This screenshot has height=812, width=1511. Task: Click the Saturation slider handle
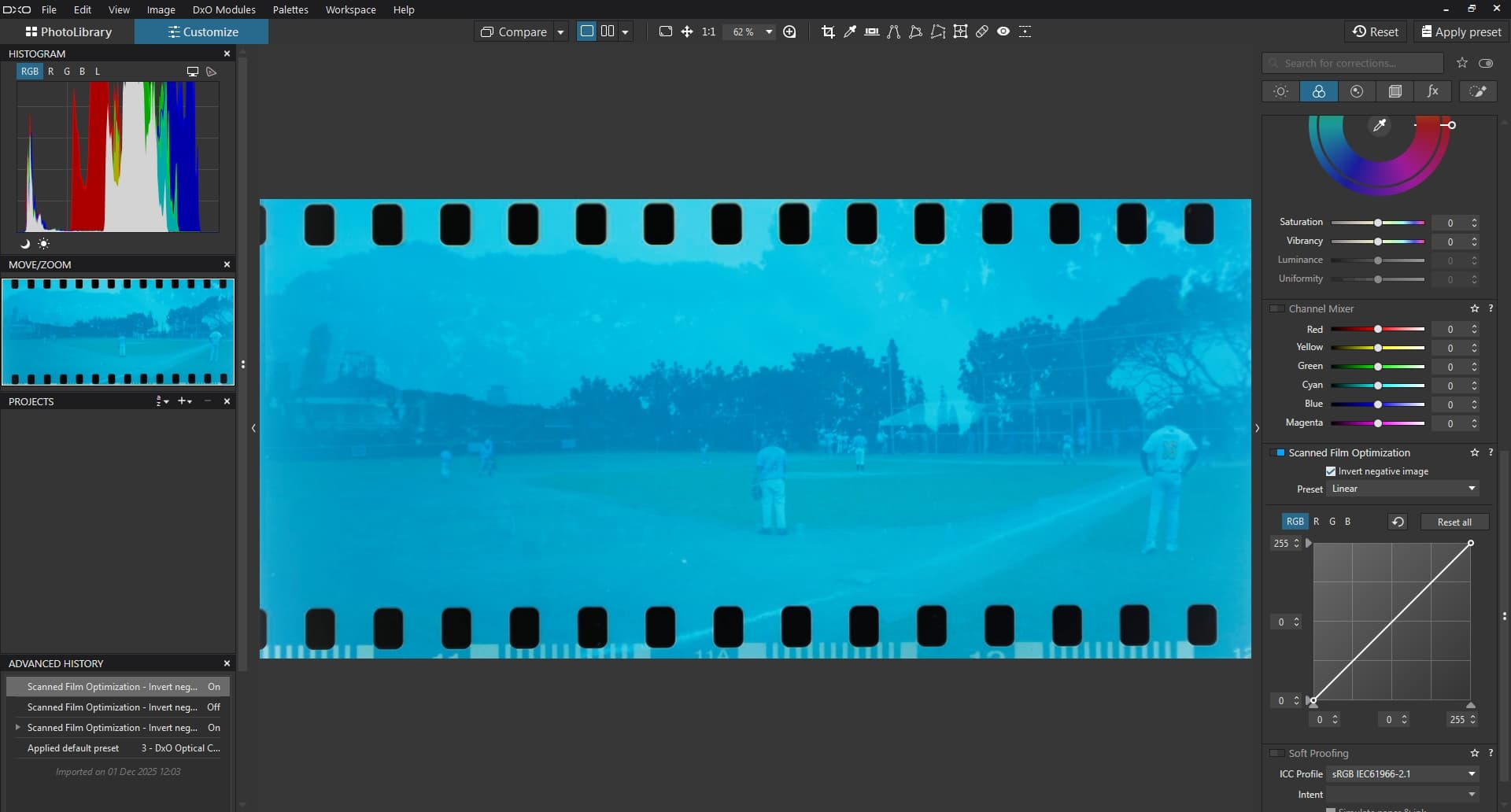point(1378,223)
